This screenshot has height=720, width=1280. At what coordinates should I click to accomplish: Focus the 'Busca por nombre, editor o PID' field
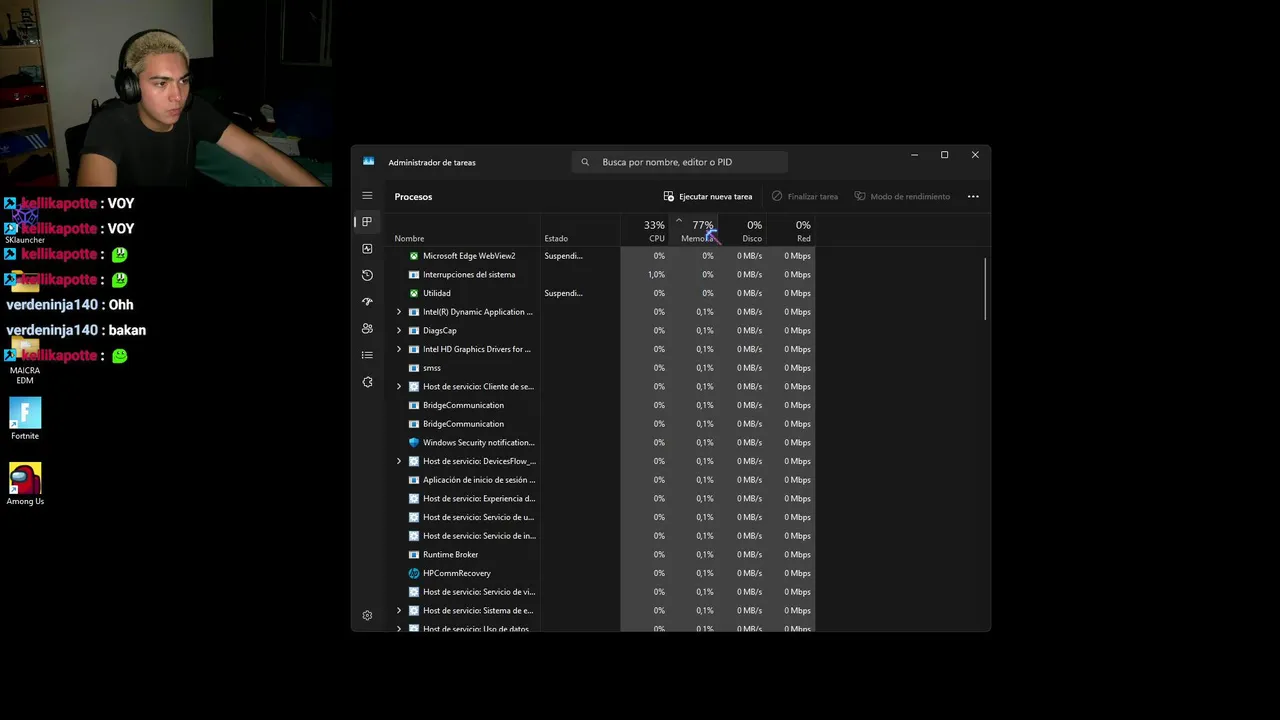point(680,162)
